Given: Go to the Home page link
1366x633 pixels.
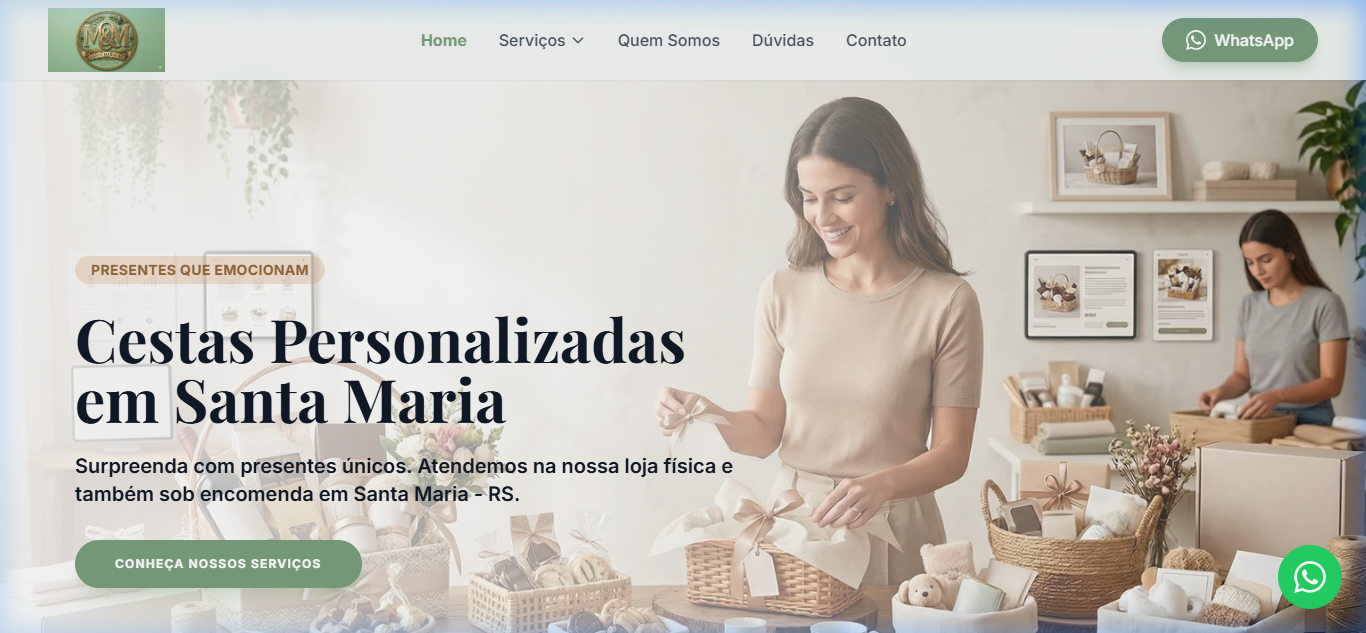Looking at the screenshot, I should [x=444, y=41].
